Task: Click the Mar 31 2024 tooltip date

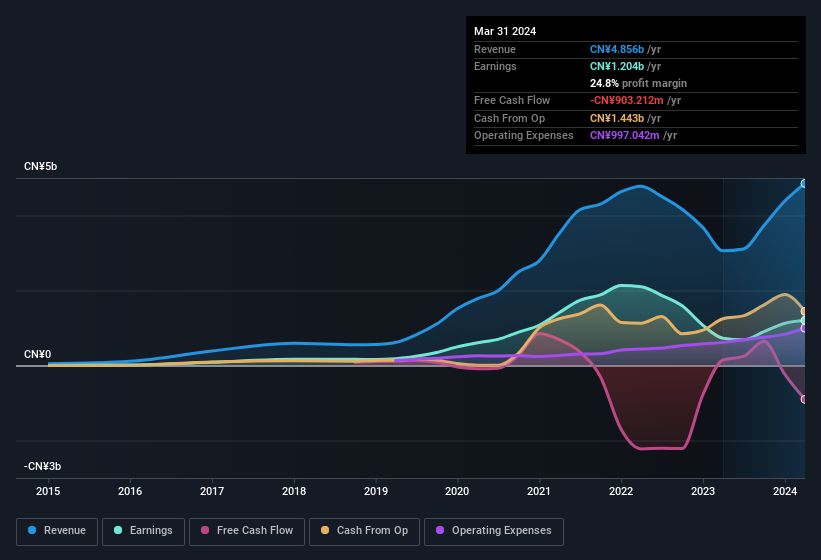Action: 505,31
